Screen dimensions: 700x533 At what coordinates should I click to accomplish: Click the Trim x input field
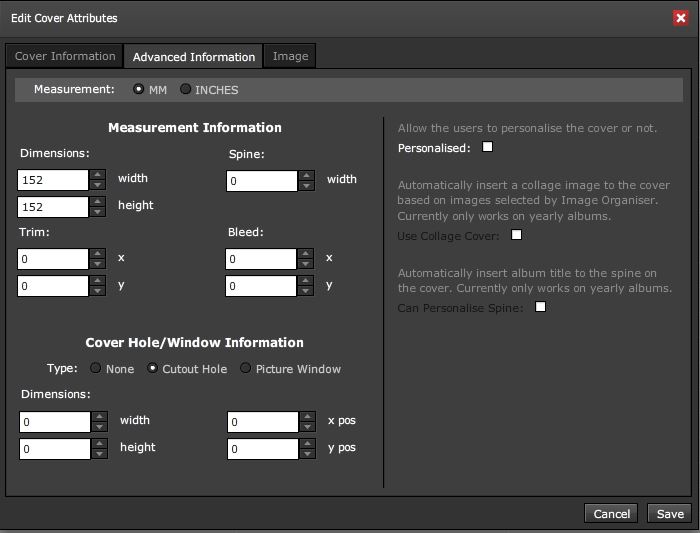click(x=53, y=259)
